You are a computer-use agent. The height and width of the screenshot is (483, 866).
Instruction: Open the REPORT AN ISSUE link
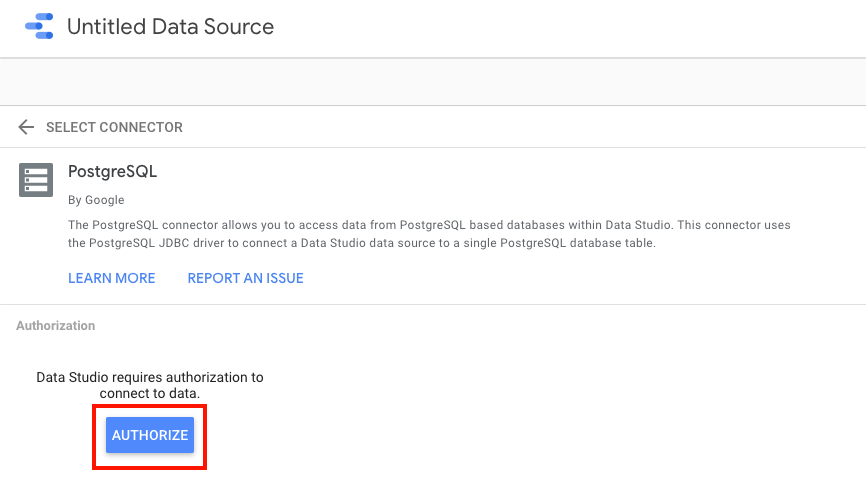245,278
